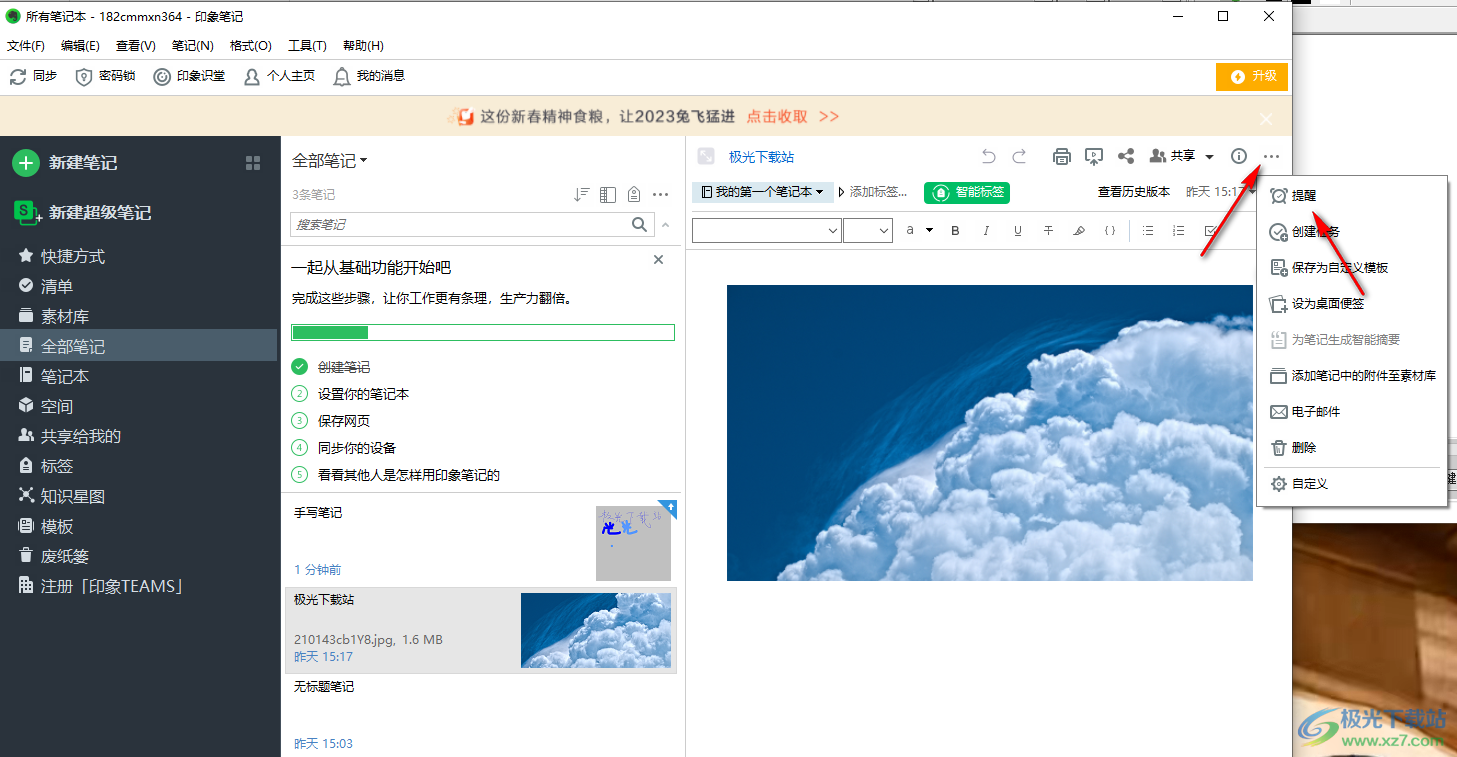Click the note list filter/lock icon
Image resolution: width=1457 pixels, height=757 pixels.
point(634,195)
